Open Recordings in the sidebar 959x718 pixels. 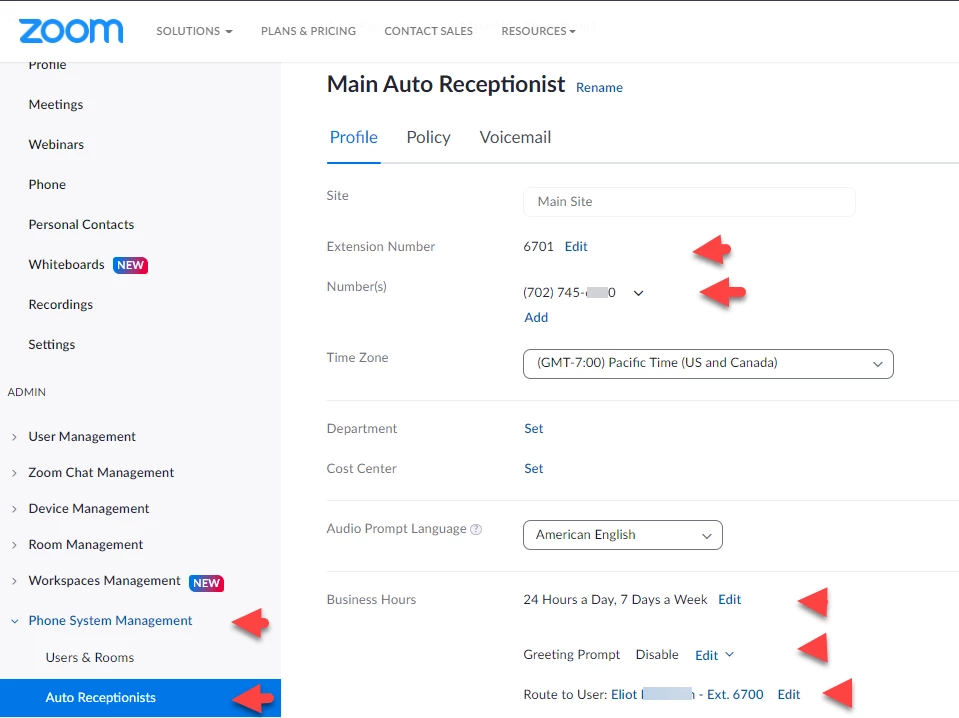(x=61, y=305)
